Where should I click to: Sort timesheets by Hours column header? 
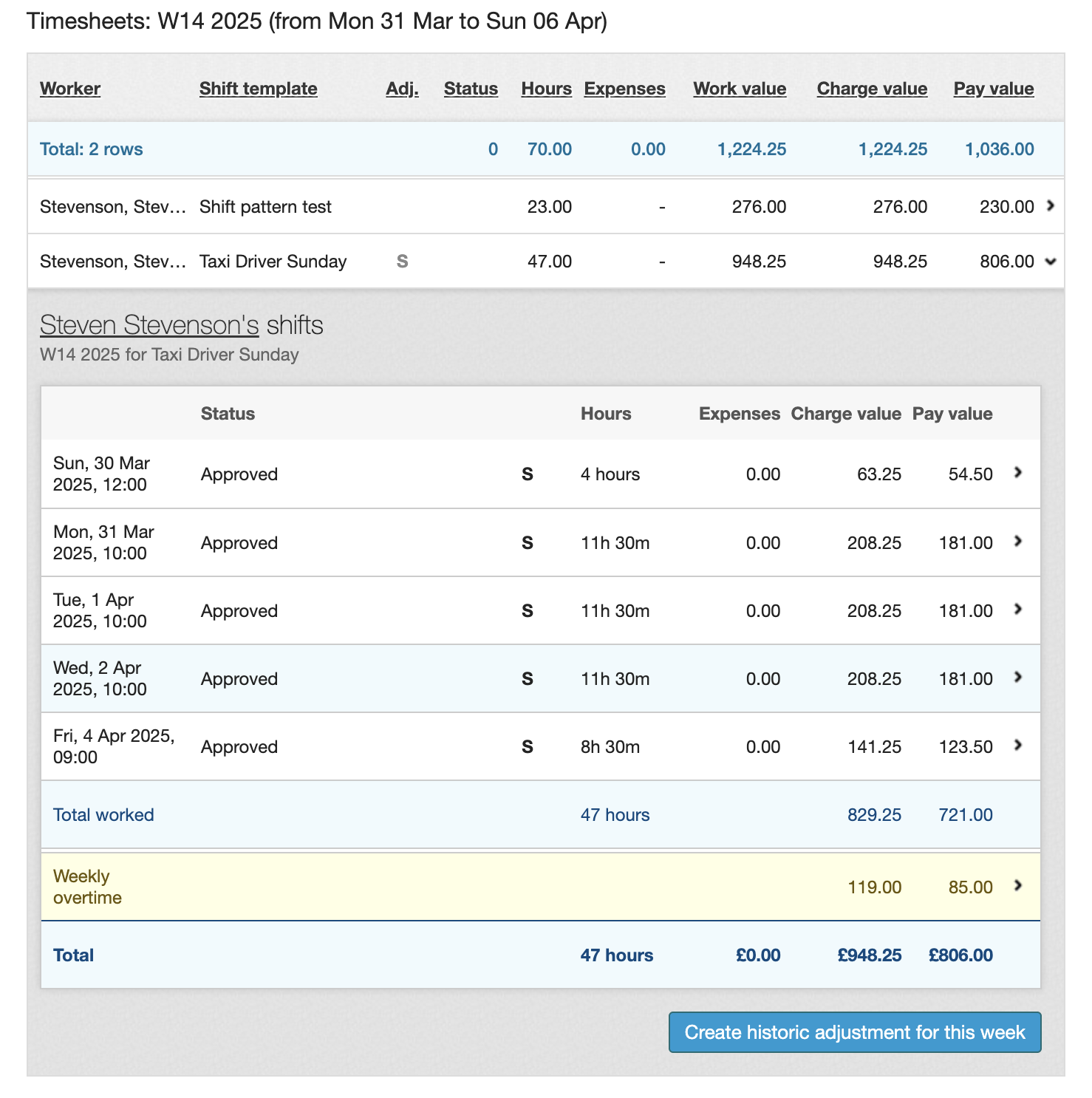click(x=546, y=89)
